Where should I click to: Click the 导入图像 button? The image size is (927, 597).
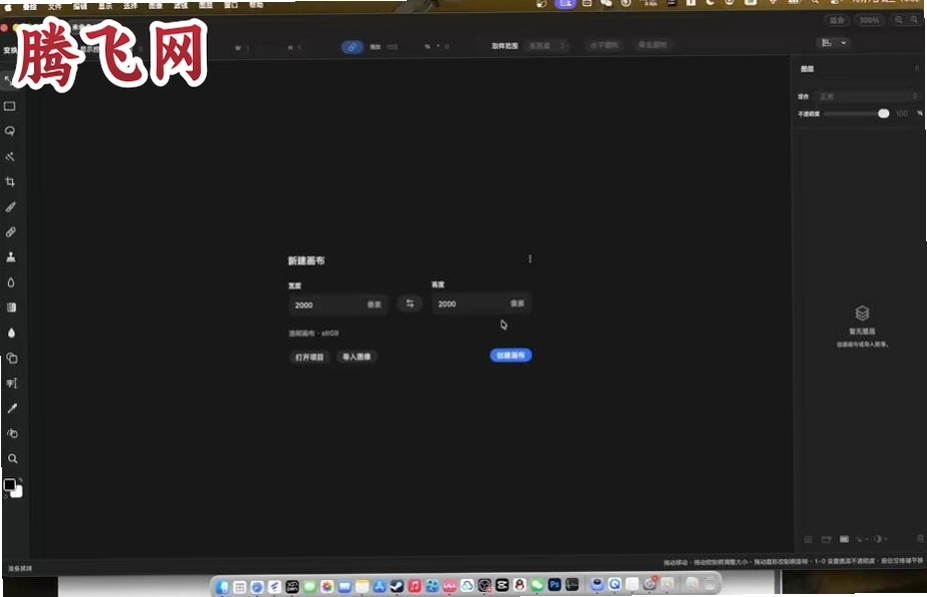(356, 356)
